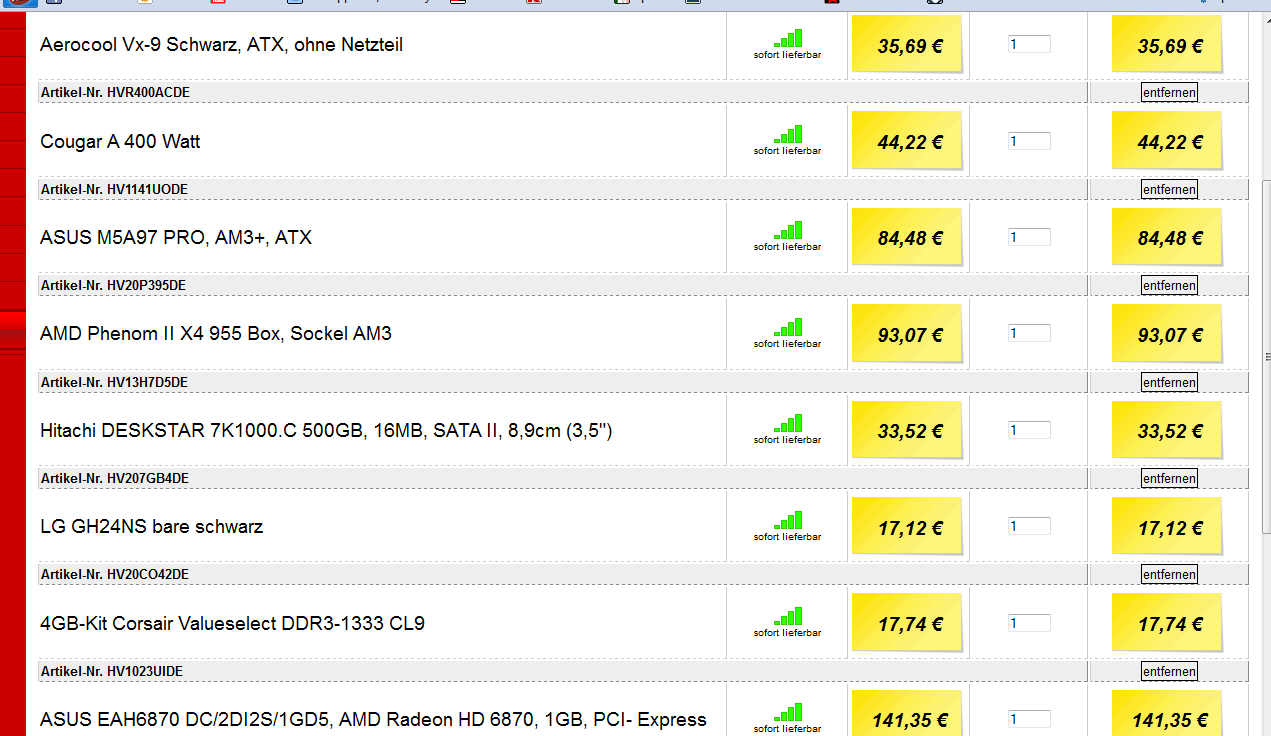1271x736 pixels.
Task: Click unit price 35,69 € of Aerocool
Action: 906,44
